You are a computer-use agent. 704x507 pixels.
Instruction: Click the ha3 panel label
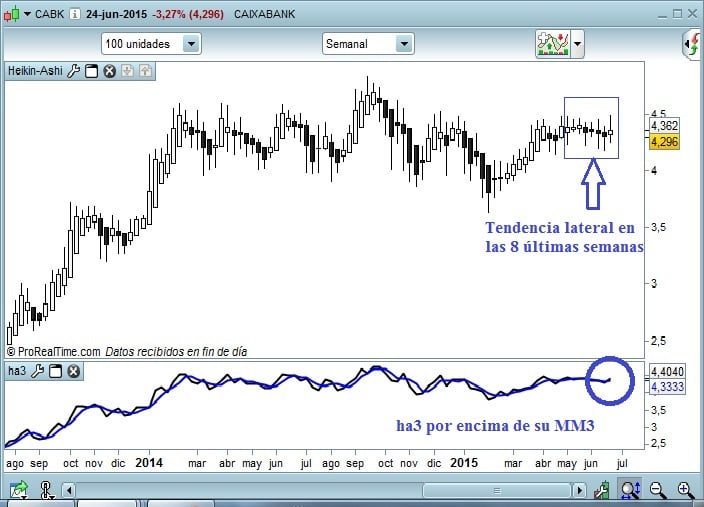click(x=17, y=370)
